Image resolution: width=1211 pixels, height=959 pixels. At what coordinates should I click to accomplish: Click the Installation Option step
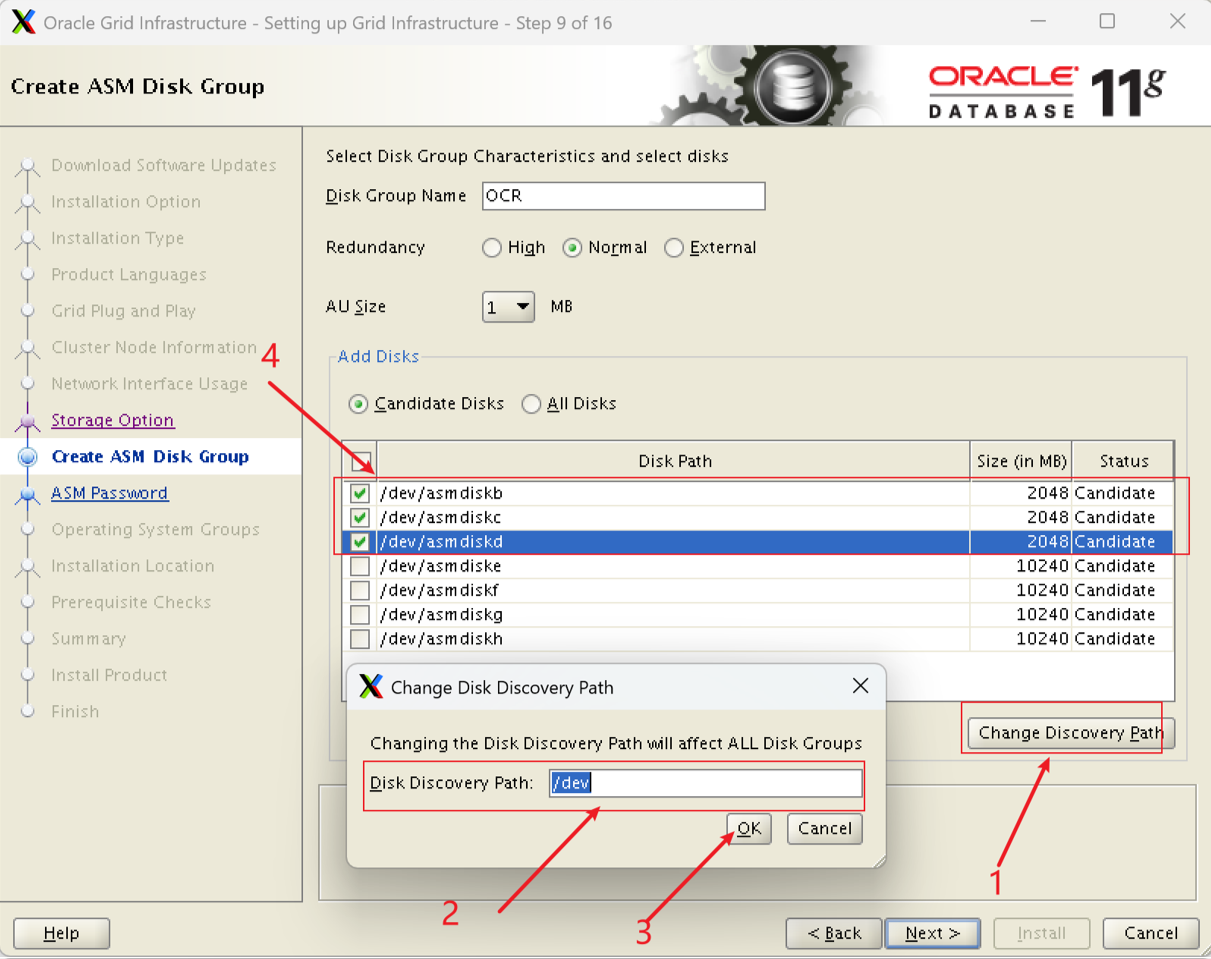coord(126,202)
